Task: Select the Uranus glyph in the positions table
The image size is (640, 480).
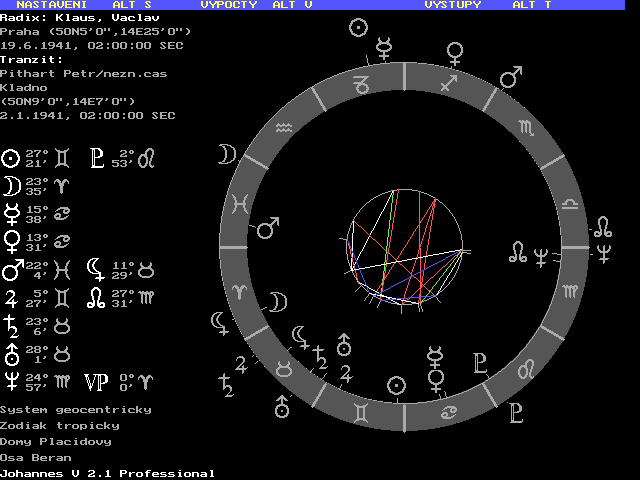Action: (11, 354)
